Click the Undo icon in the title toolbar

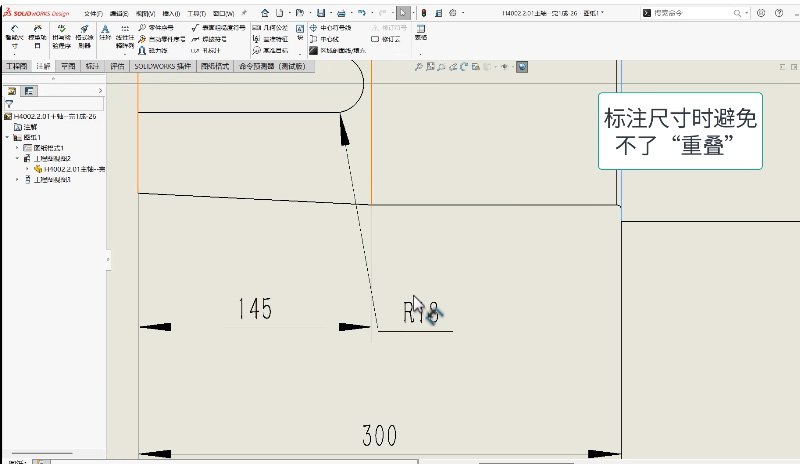(x=362, y=13)
